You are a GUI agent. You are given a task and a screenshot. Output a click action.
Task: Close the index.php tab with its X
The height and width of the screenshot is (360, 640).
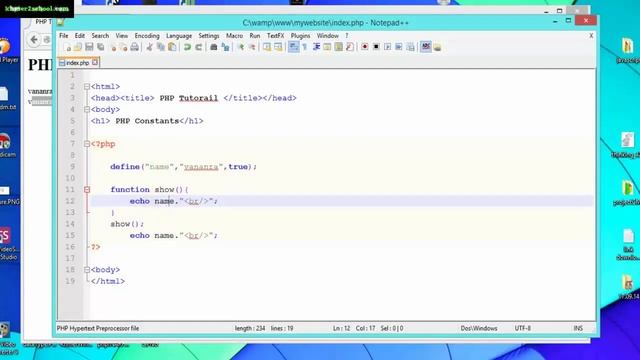(x=95, y=62)
